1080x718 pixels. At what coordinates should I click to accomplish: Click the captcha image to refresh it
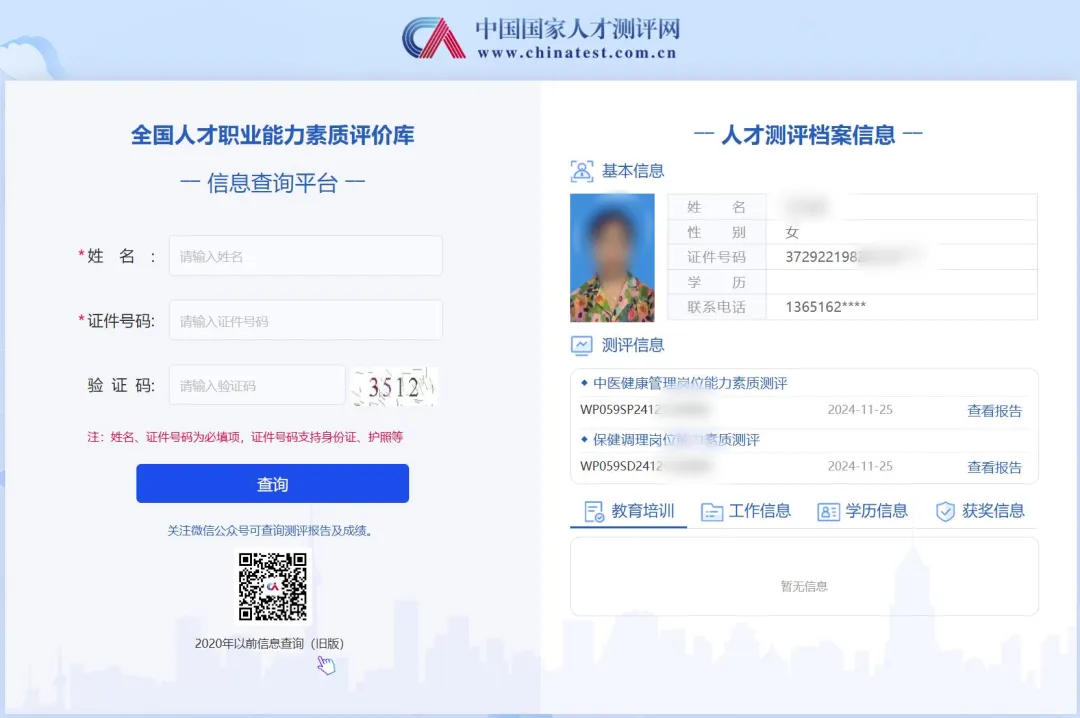point(394,385)
